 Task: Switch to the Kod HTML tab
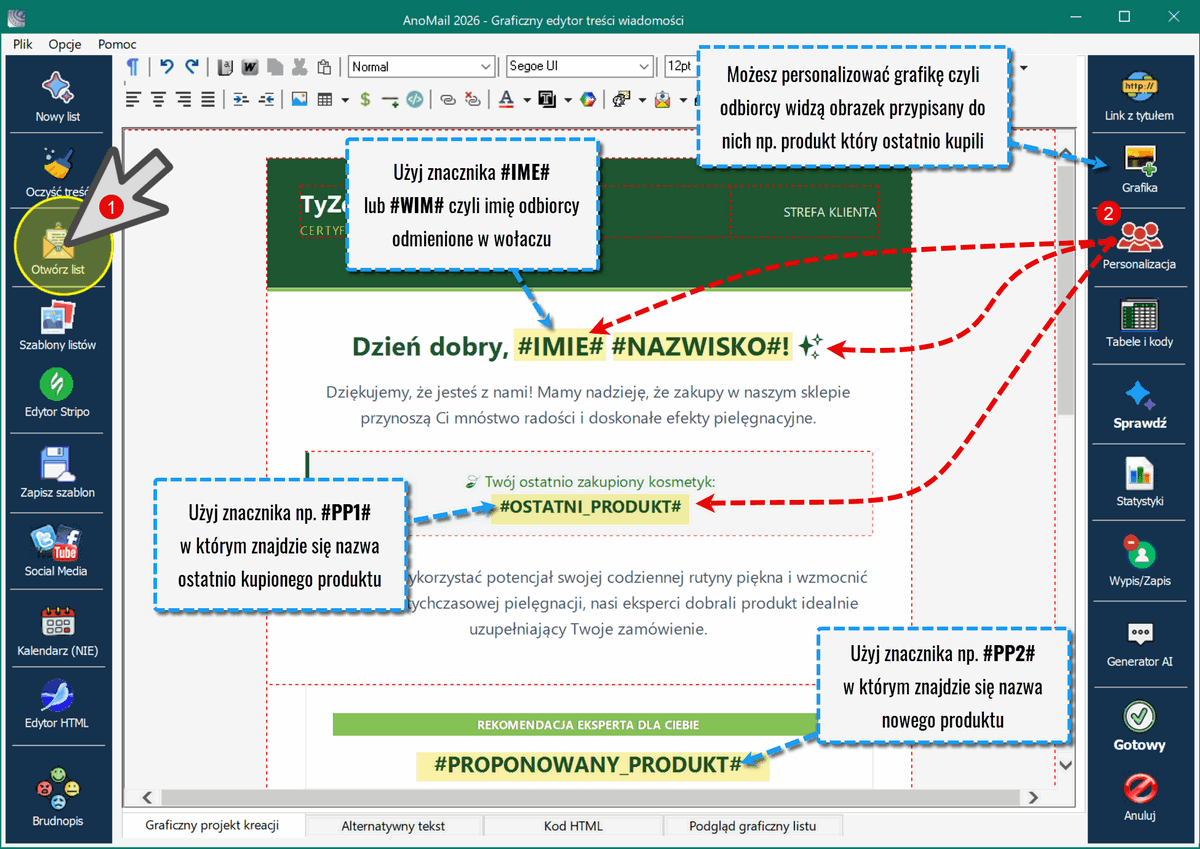pos(573,826)
